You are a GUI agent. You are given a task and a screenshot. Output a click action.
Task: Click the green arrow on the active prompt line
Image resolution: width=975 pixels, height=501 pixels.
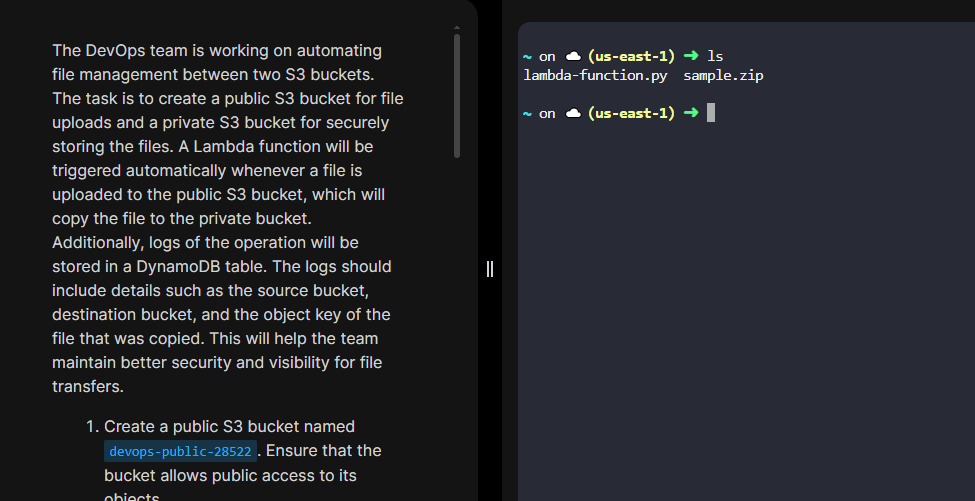click(x=690, y=113)
